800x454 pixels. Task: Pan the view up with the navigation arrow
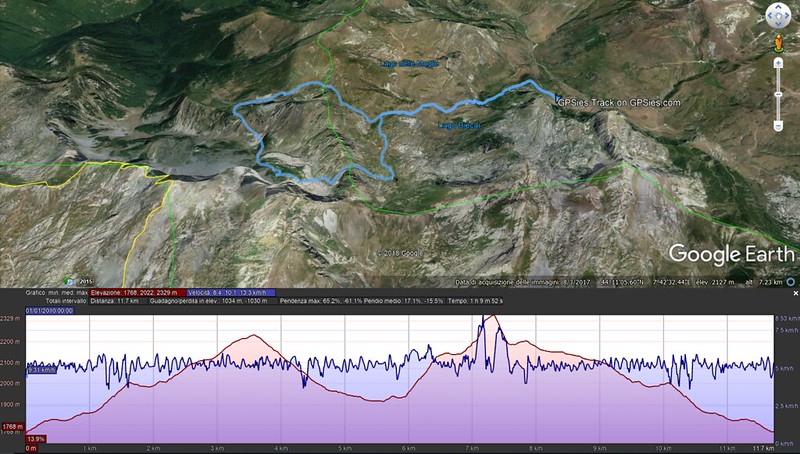[778, 8]
